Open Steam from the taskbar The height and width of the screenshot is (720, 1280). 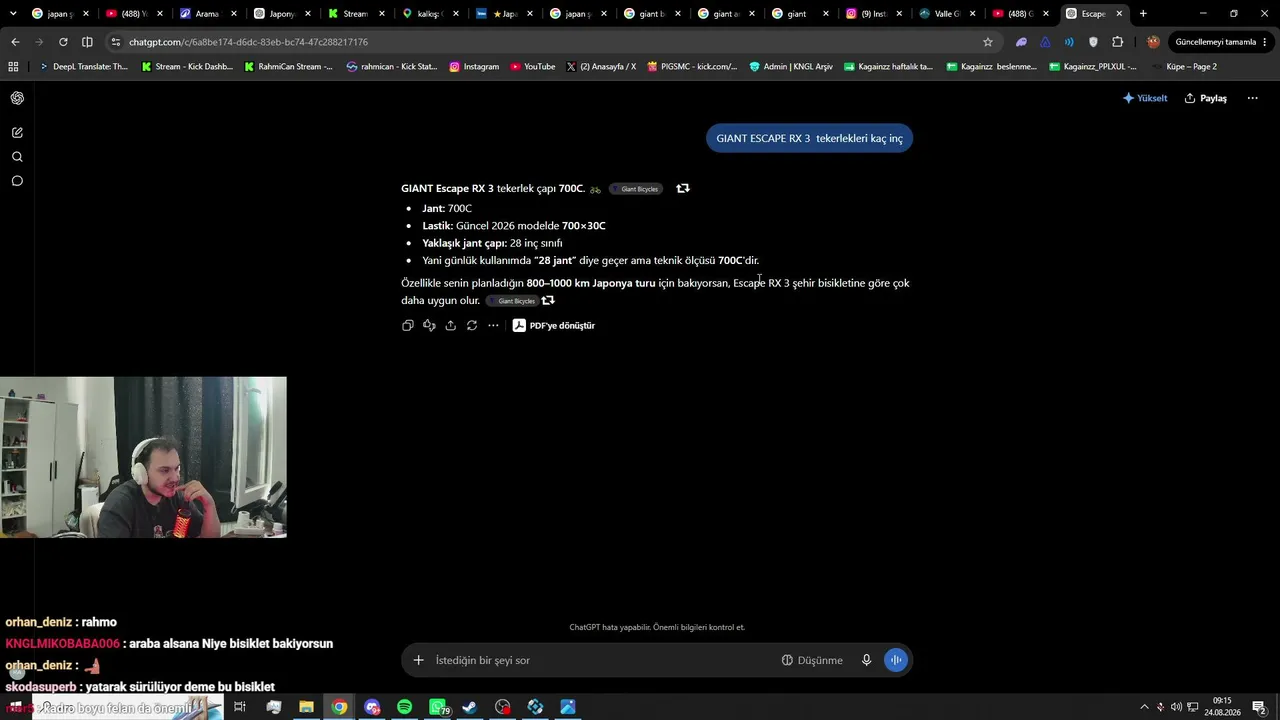pyautogui.click(x=469, y=707)
